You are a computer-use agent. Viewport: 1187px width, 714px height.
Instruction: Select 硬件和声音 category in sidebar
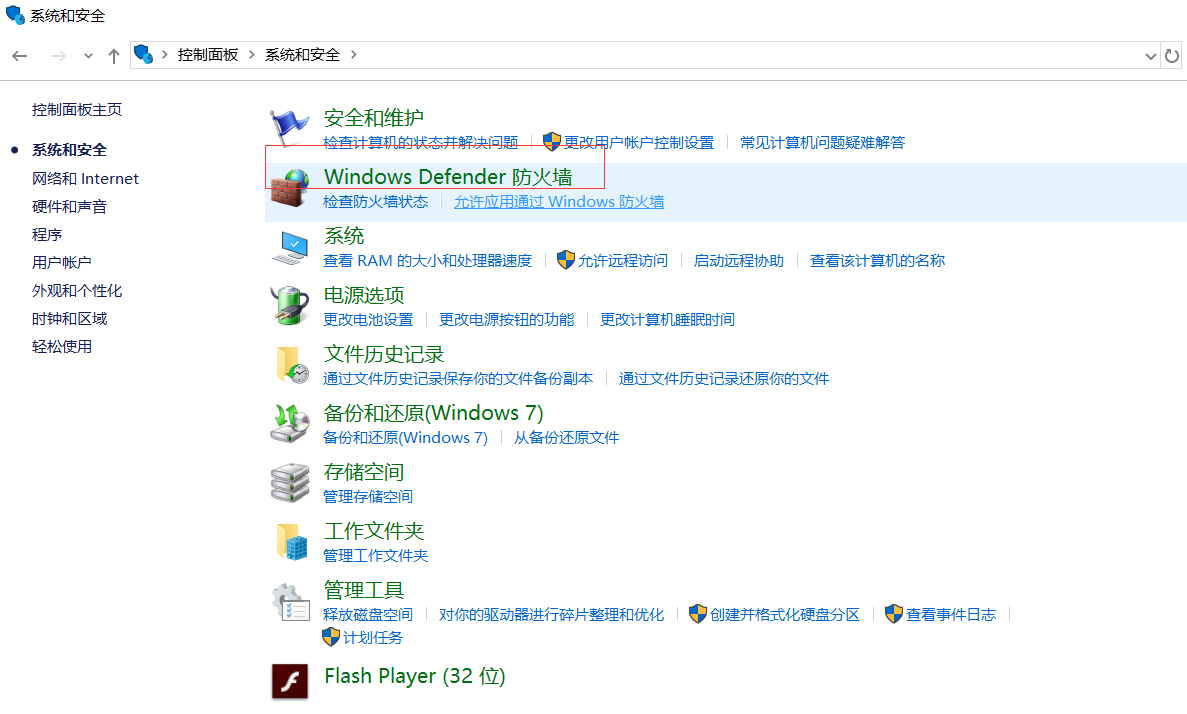click(x=70, y=207)
